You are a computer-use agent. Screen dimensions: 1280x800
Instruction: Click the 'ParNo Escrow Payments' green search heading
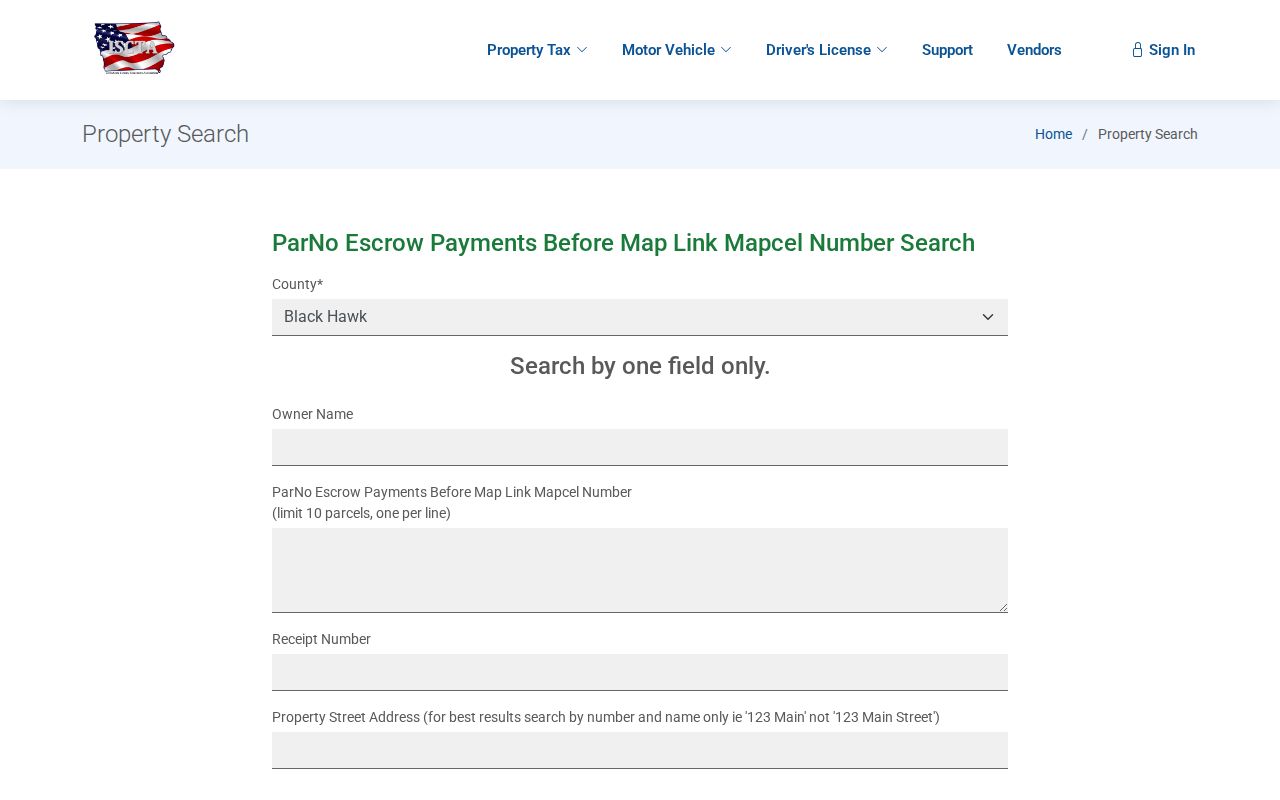pos(623,243)
